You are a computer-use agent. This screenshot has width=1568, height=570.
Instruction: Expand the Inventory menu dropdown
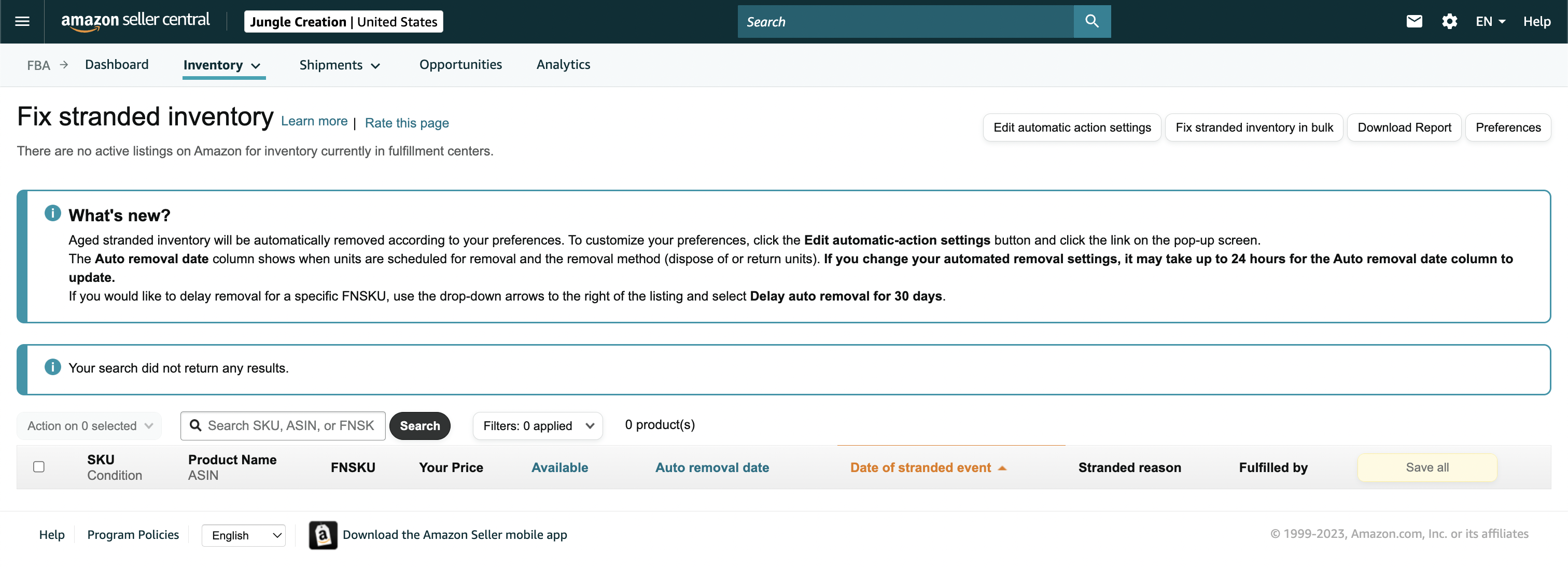point(222,65)
